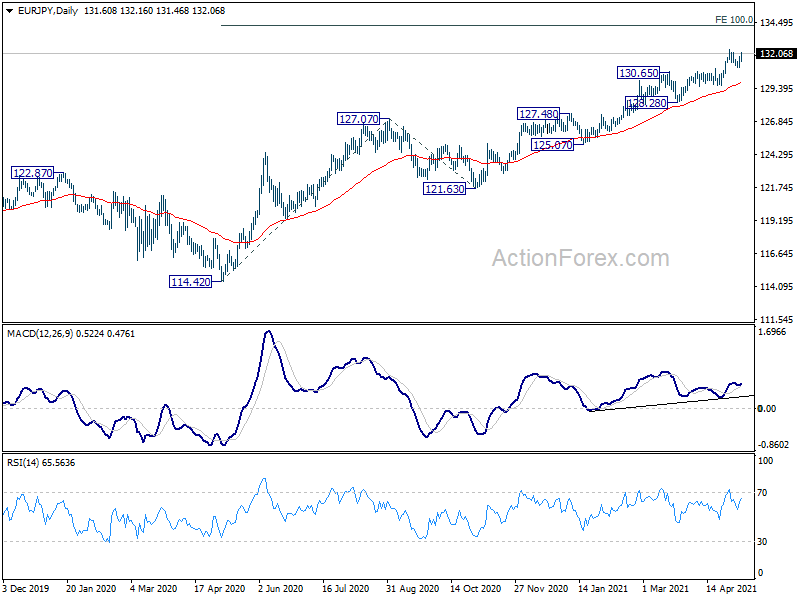Select the 125.070 price label
This screenshot has width=800, height=600.
pos(553,145)
